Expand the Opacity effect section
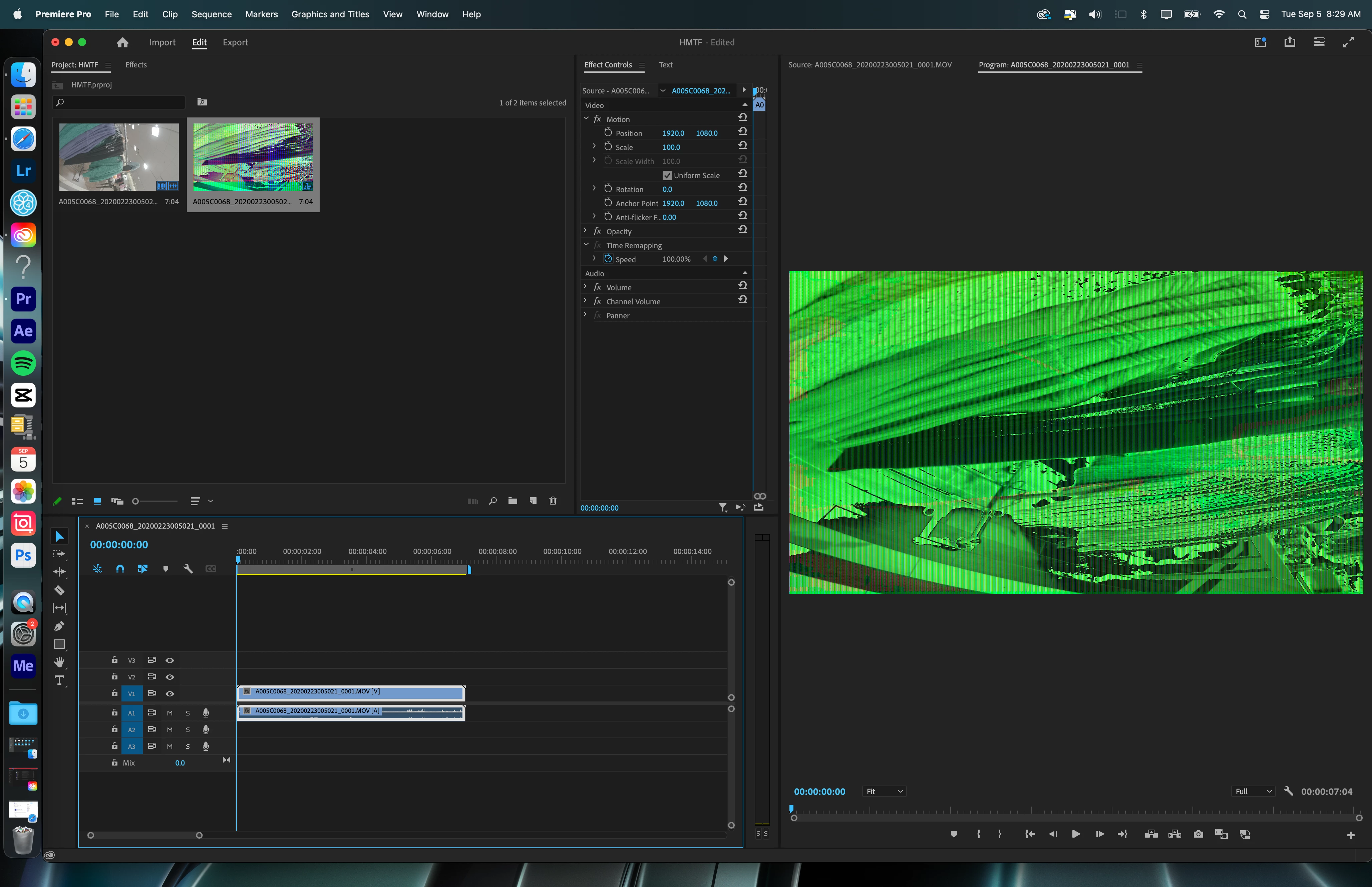This screenshot has height=887, width=1372. click(586, 231)
